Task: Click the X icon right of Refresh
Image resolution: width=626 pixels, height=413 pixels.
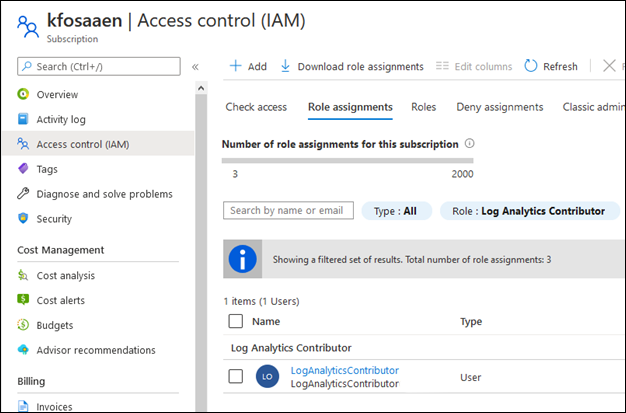Action: pos(609,66)
